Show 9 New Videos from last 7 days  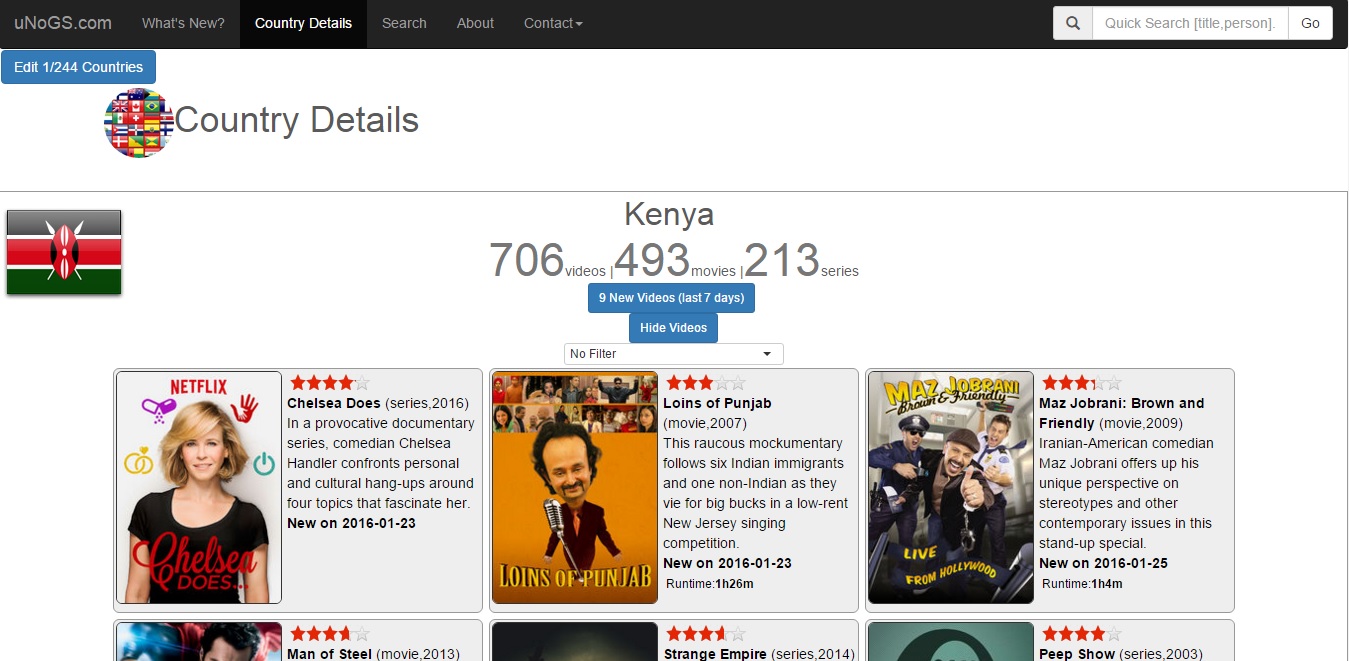pos(671,298)
